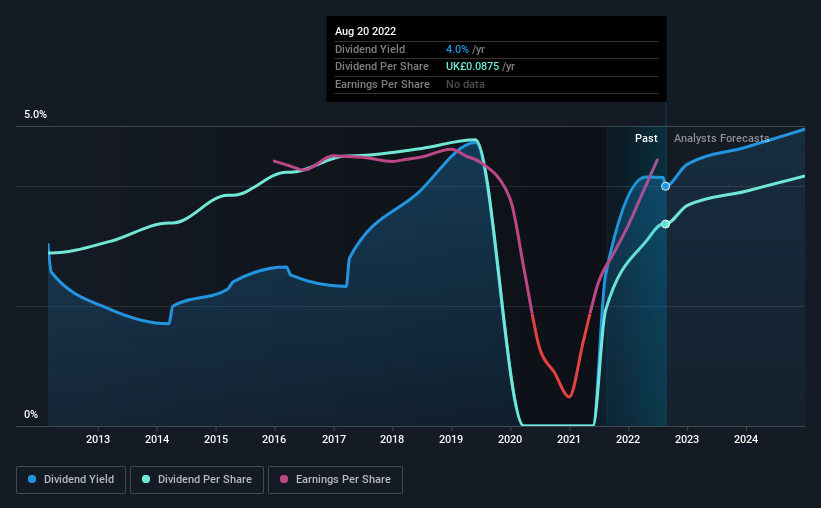Toggle the Earnings Per Share legend button
Image resolution: width=821 pixels, height=508 pixels.
pyautogui.click(x=335, y=480)
